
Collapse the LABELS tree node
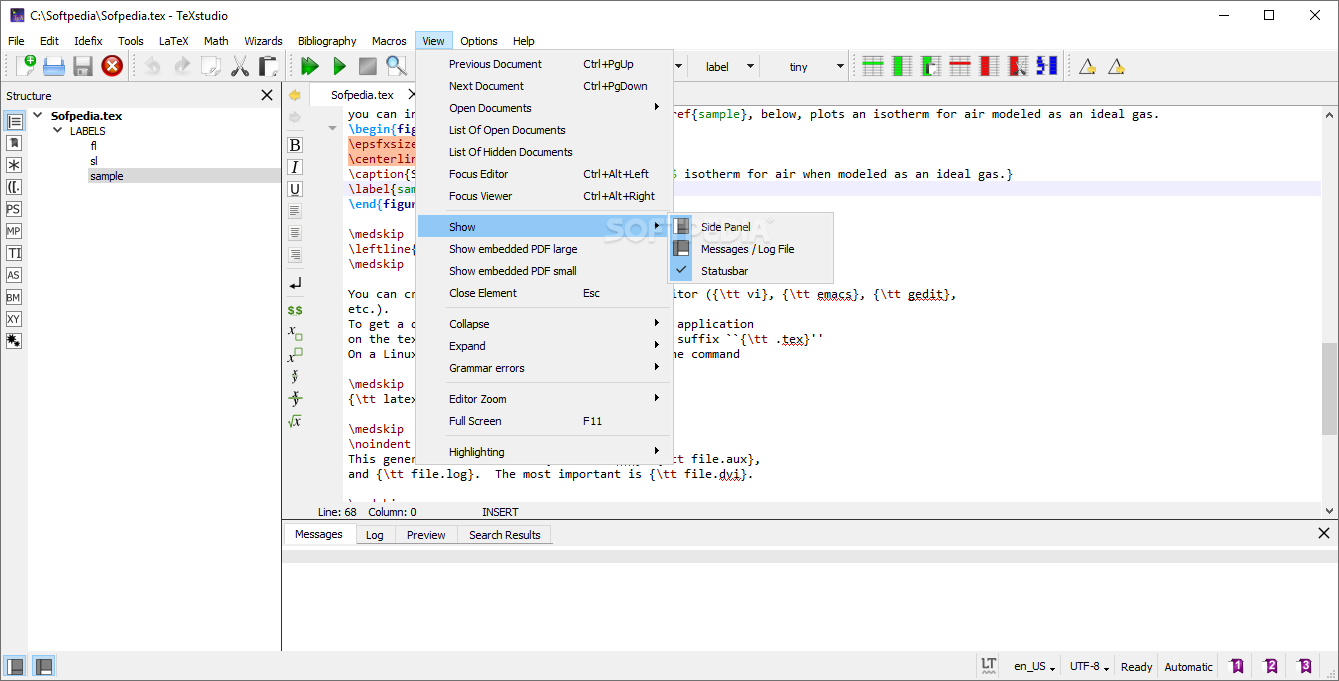click(x=58, y=131)
